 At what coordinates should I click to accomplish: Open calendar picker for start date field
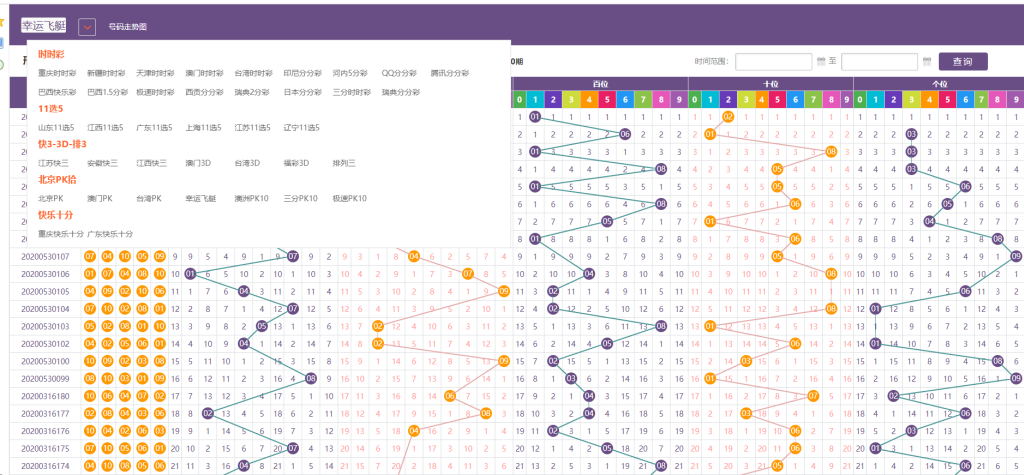[821, 62]
